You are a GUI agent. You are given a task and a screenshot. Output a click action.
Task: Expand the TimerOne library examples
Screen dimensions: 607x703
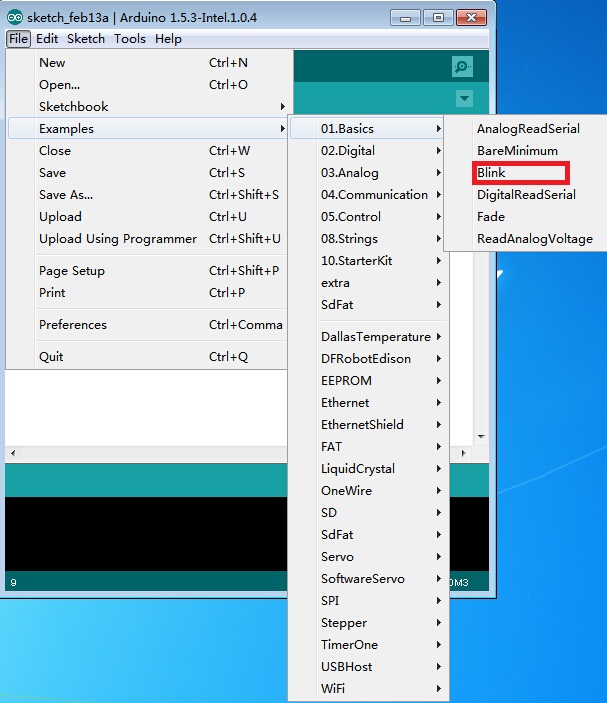pos(367,644)
